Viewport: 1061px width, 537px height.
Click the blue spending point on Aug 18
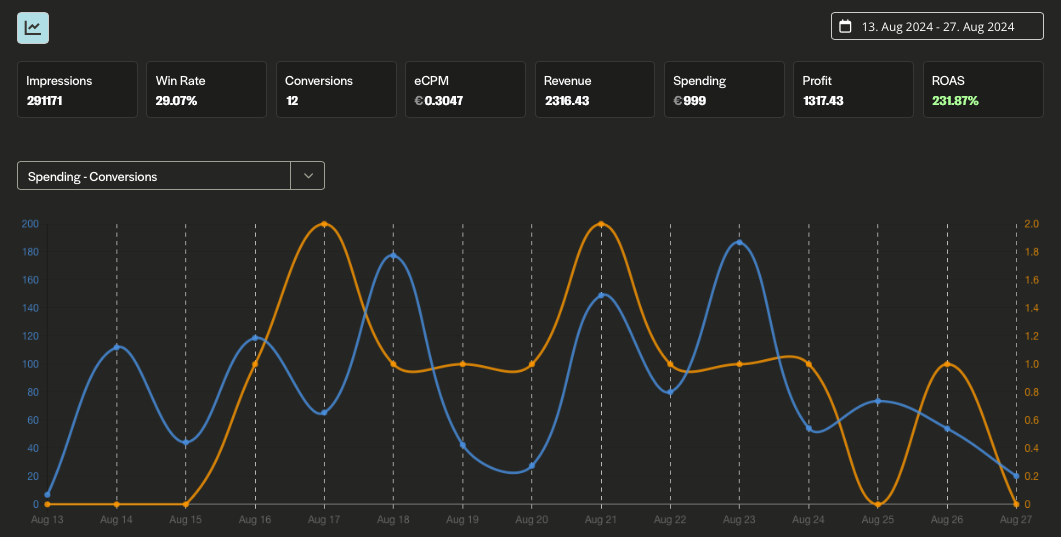click(x=393, y=256)
